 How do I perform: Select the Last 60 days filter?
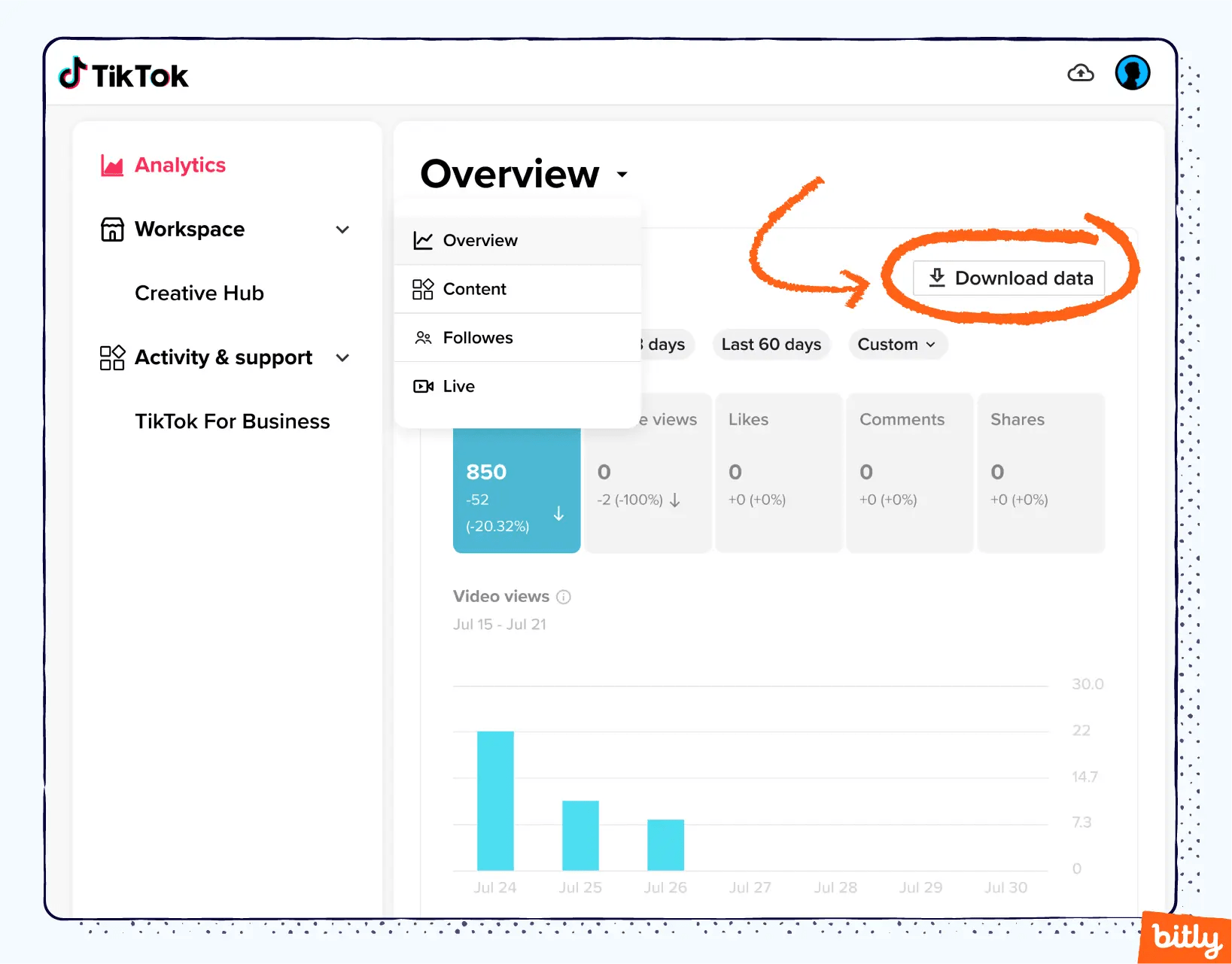771,344
